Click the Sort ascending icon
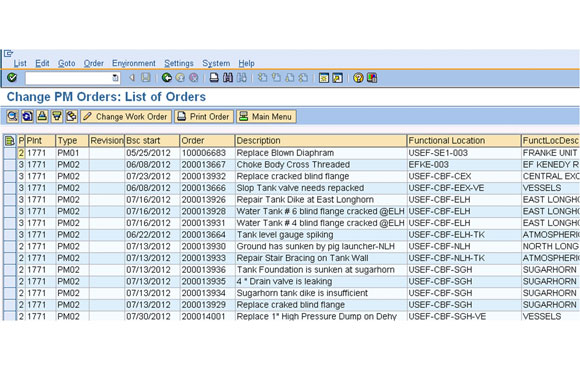Screen dimensions: 580x371 click(x=42, y=117)
